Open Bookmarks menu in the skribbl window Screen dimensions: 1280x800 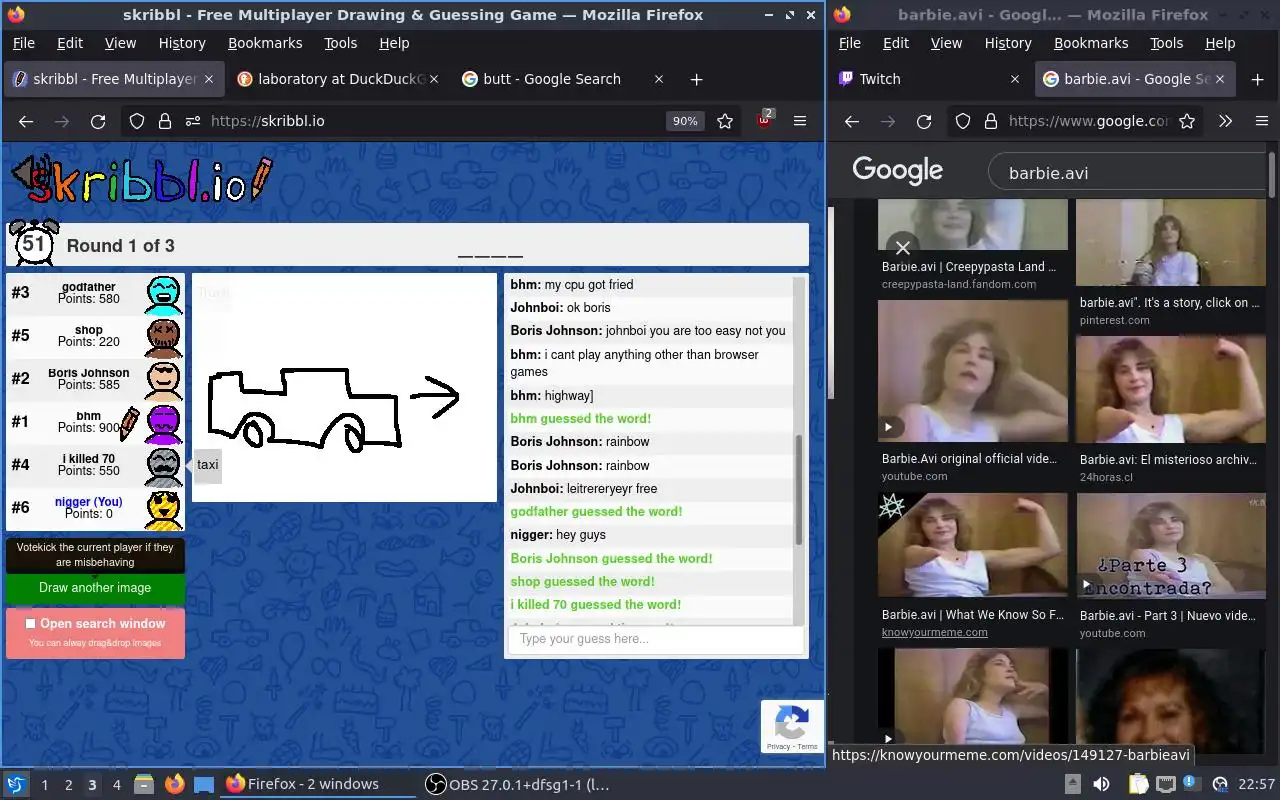265,43
